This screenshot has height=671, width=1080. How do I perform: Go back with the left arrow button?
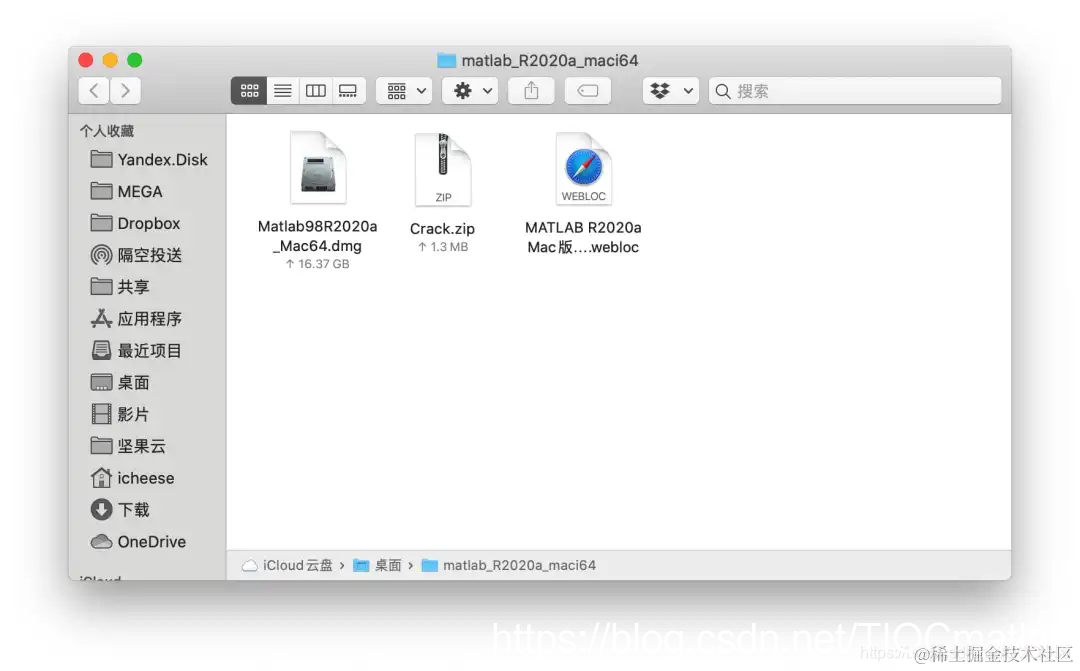[94, 90]
